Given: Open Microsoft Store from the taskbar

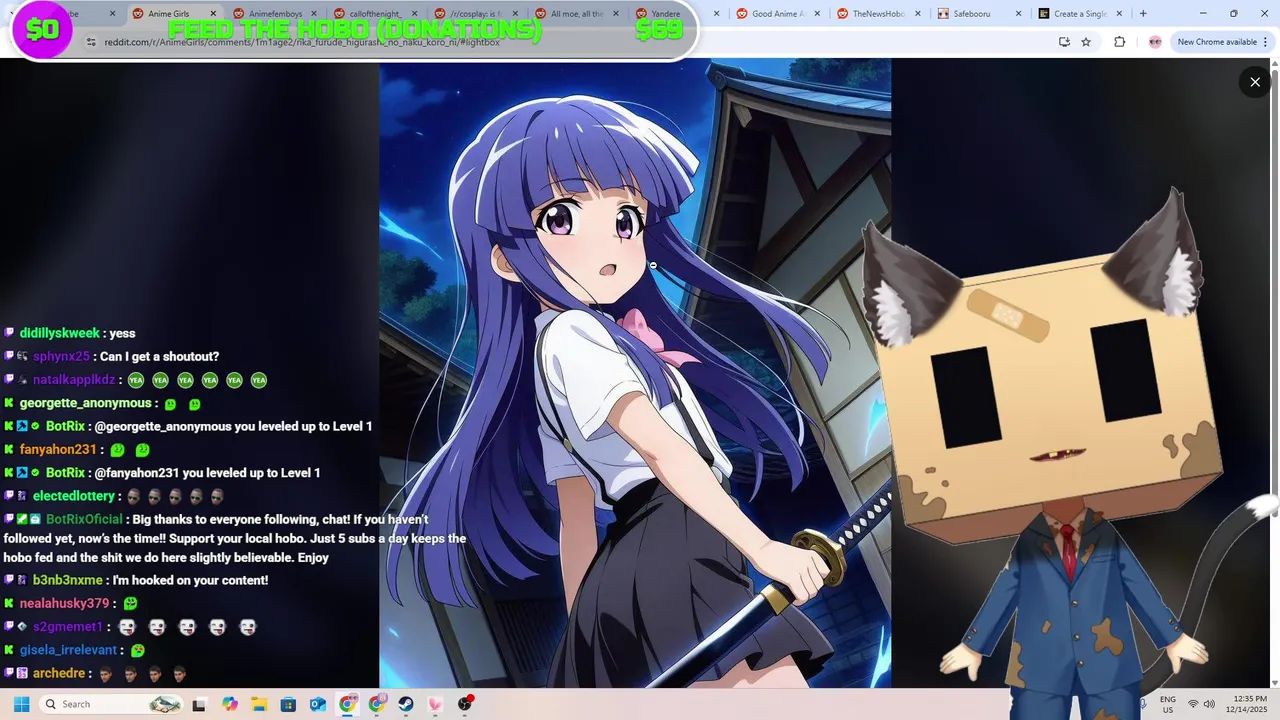Looking at the screenshot, I should tap(288, 704).
